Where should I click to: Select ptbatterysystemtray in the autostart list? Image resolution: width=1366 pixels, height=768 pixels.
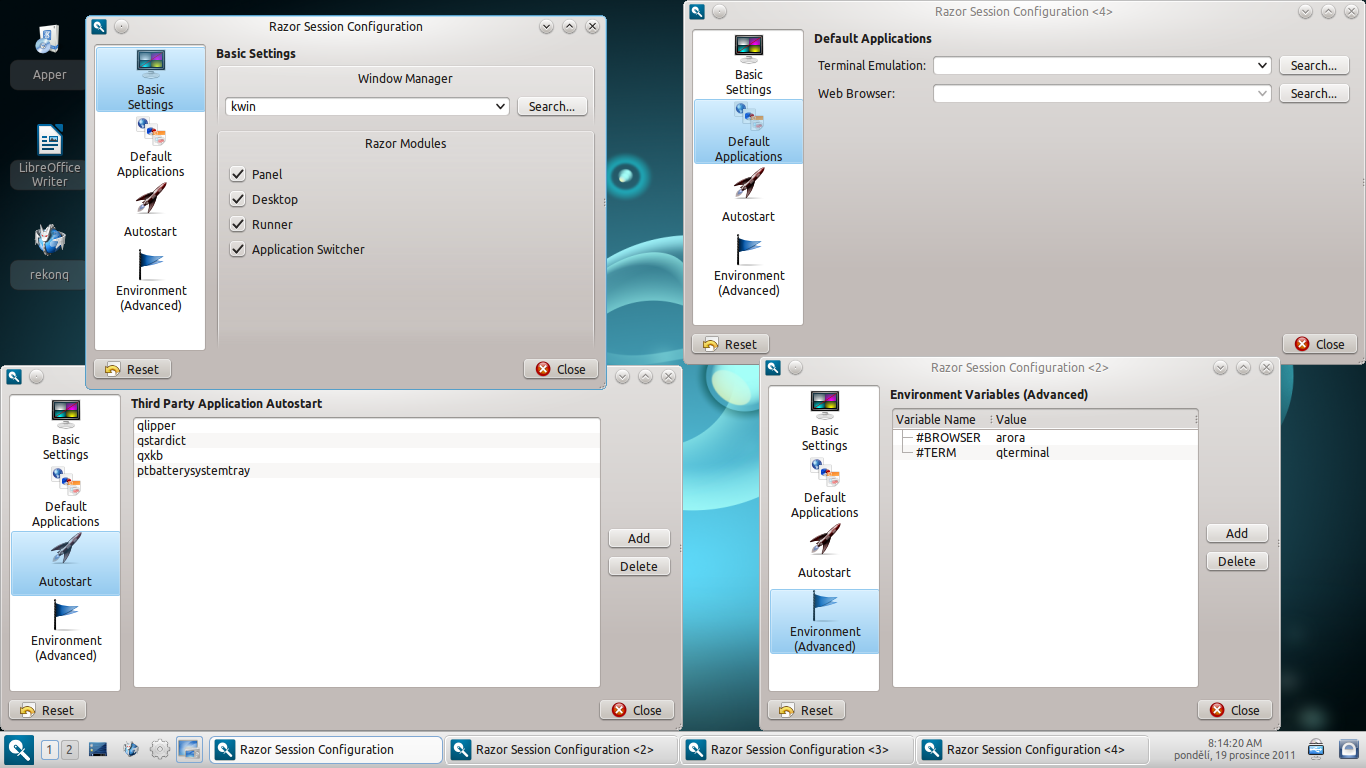(366, 470)
